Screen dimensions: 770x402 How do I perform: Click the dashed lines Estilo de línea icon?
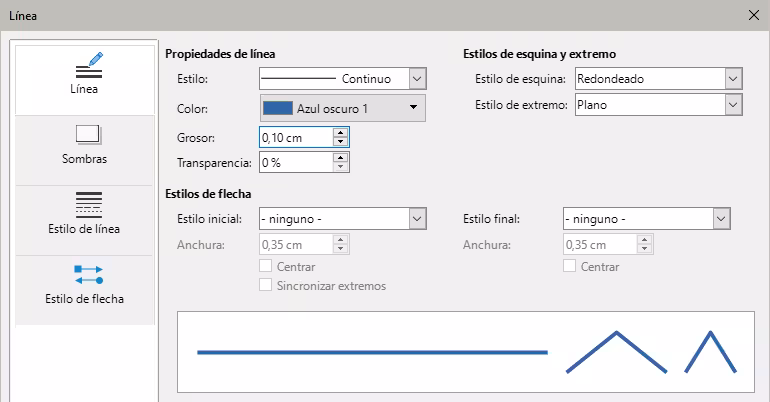pyautogui.click(x=89, y=205)
